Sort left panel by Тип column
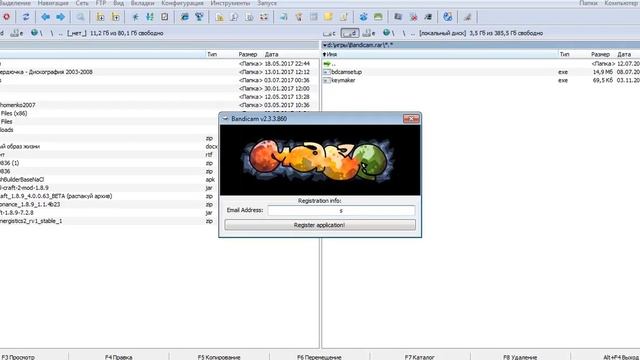The width and height of the screenshot is (640, 360). coord(212,54)
